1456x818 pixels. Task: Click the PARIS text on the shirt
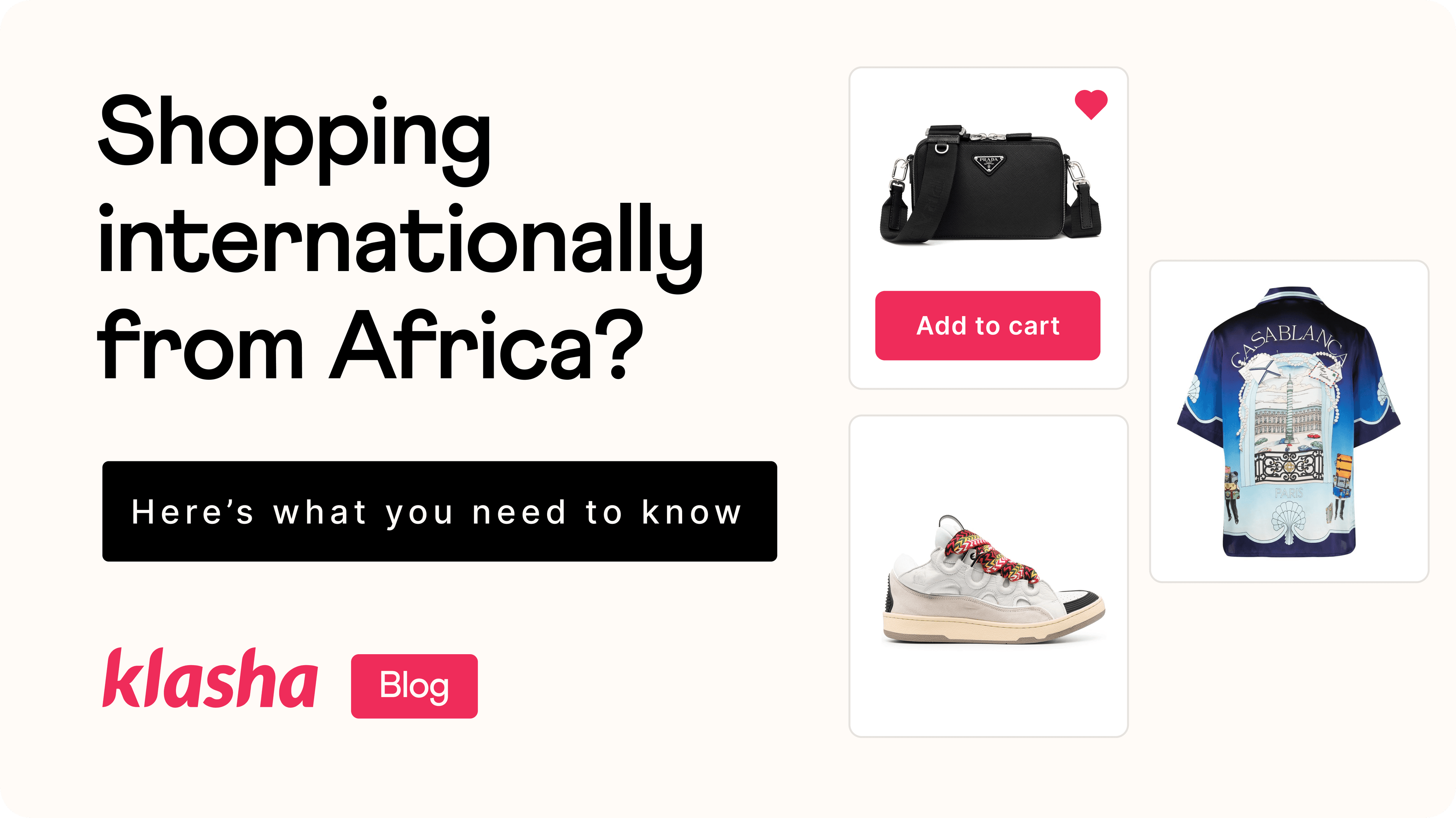pyautogui.click(x=1289, y=493)
